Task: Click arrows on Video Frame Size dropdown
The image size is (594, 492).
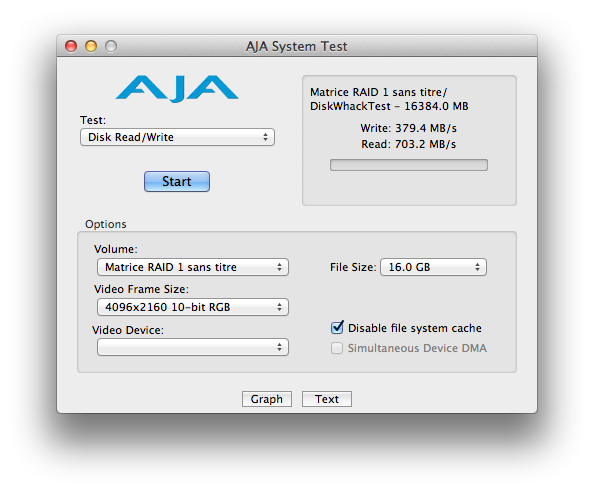Action: point(279,307)
